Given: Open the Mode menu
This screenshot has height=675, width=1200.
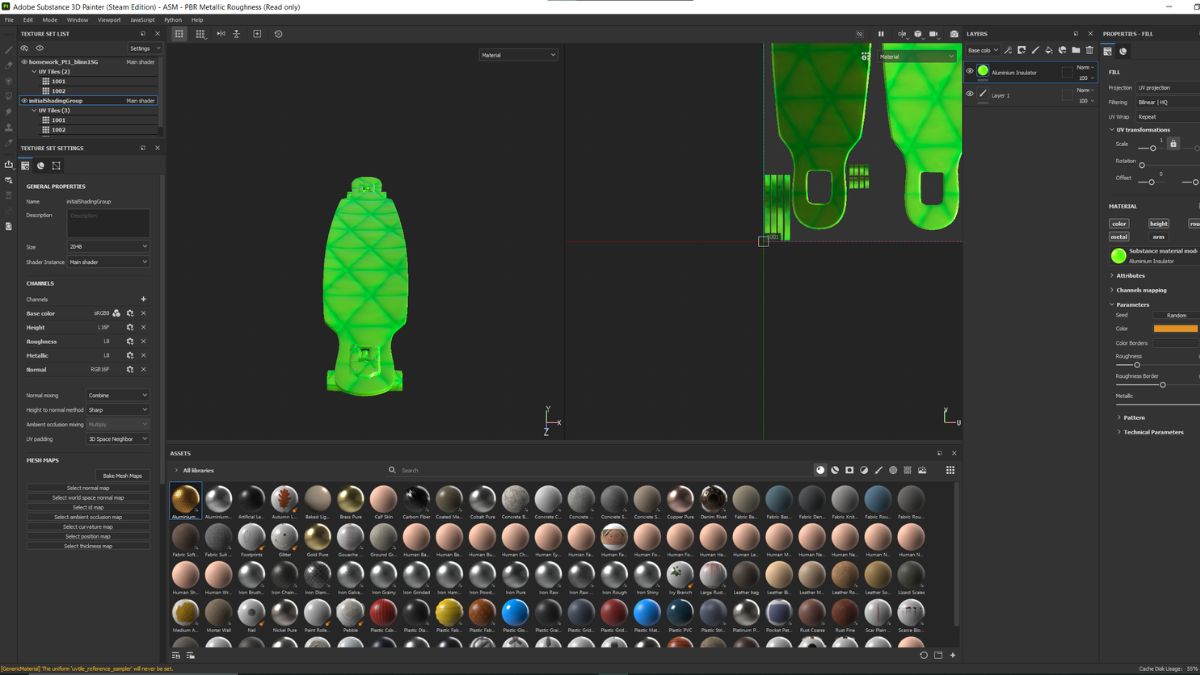Looking at the screenshot, I should pos(50,19).
